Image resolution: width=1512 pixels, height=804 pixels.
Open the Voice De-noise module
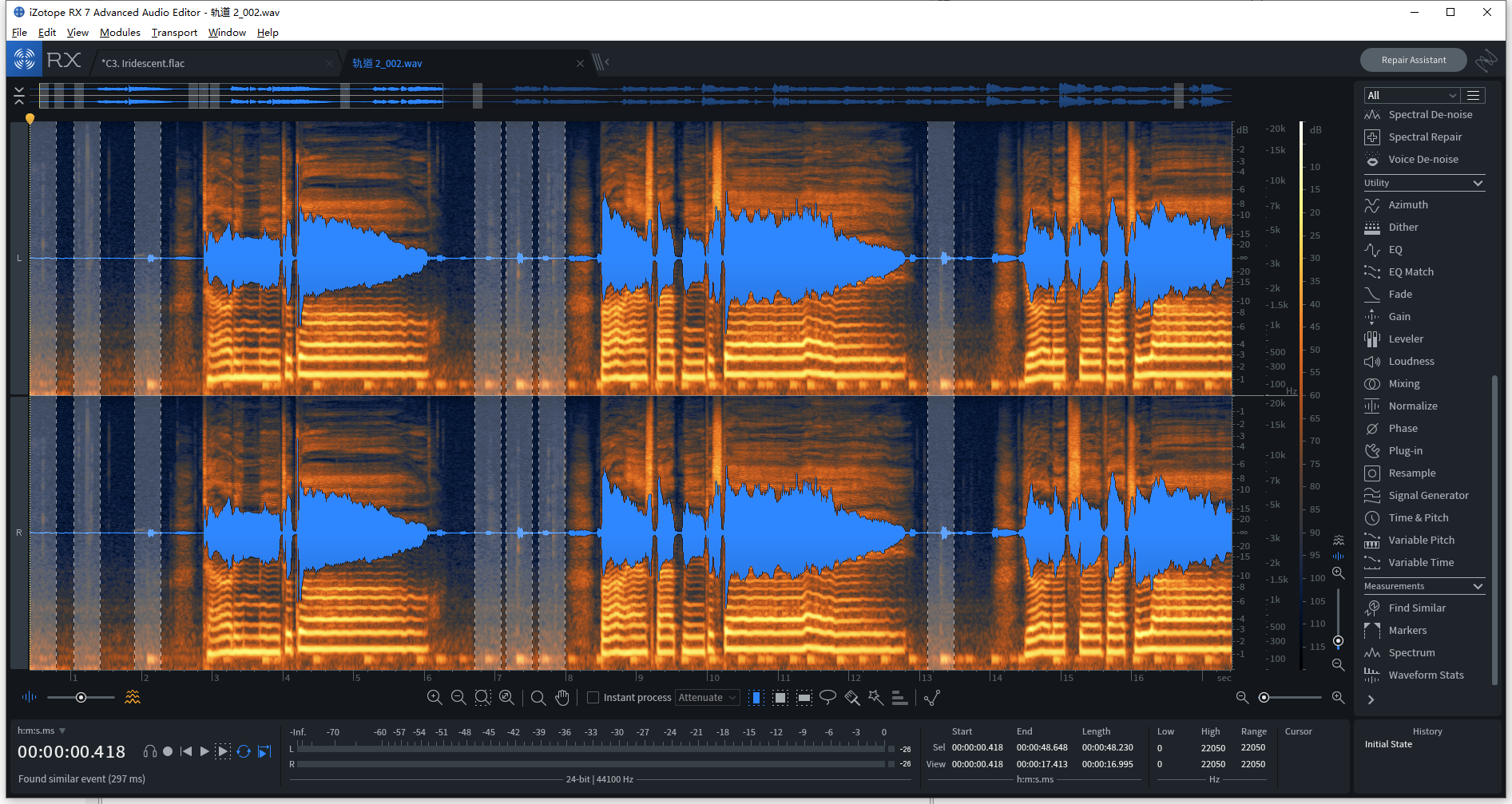point(1422,160)
